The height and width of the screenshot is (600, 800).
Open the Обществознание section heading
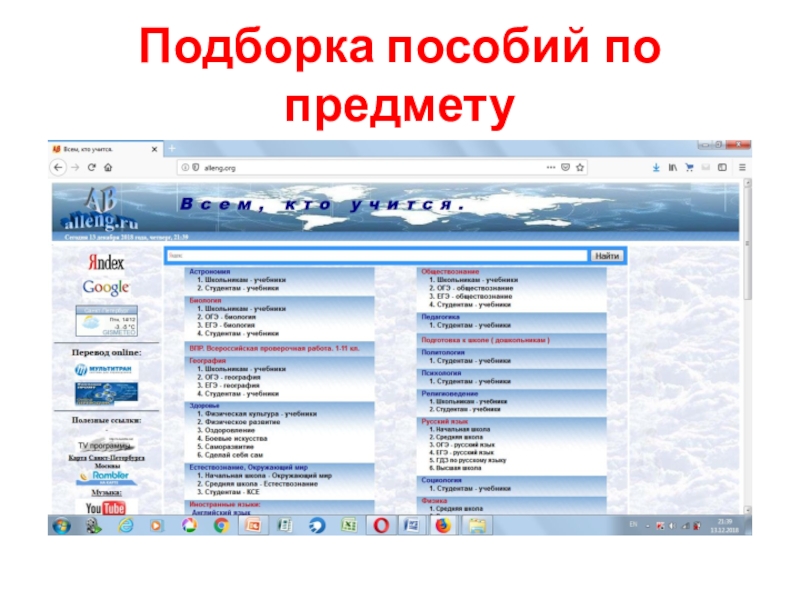[x=451, y=272]
